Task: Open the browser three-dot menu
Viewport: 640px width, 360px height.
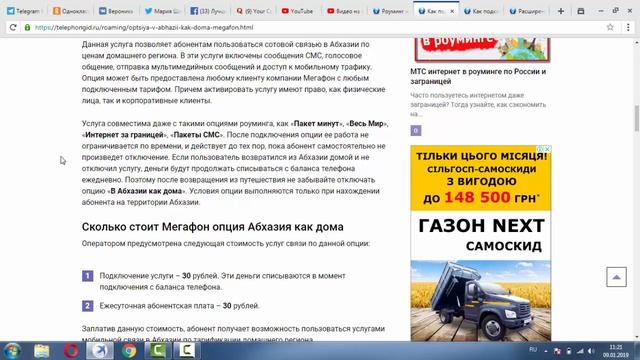Action: coord(628,27)
